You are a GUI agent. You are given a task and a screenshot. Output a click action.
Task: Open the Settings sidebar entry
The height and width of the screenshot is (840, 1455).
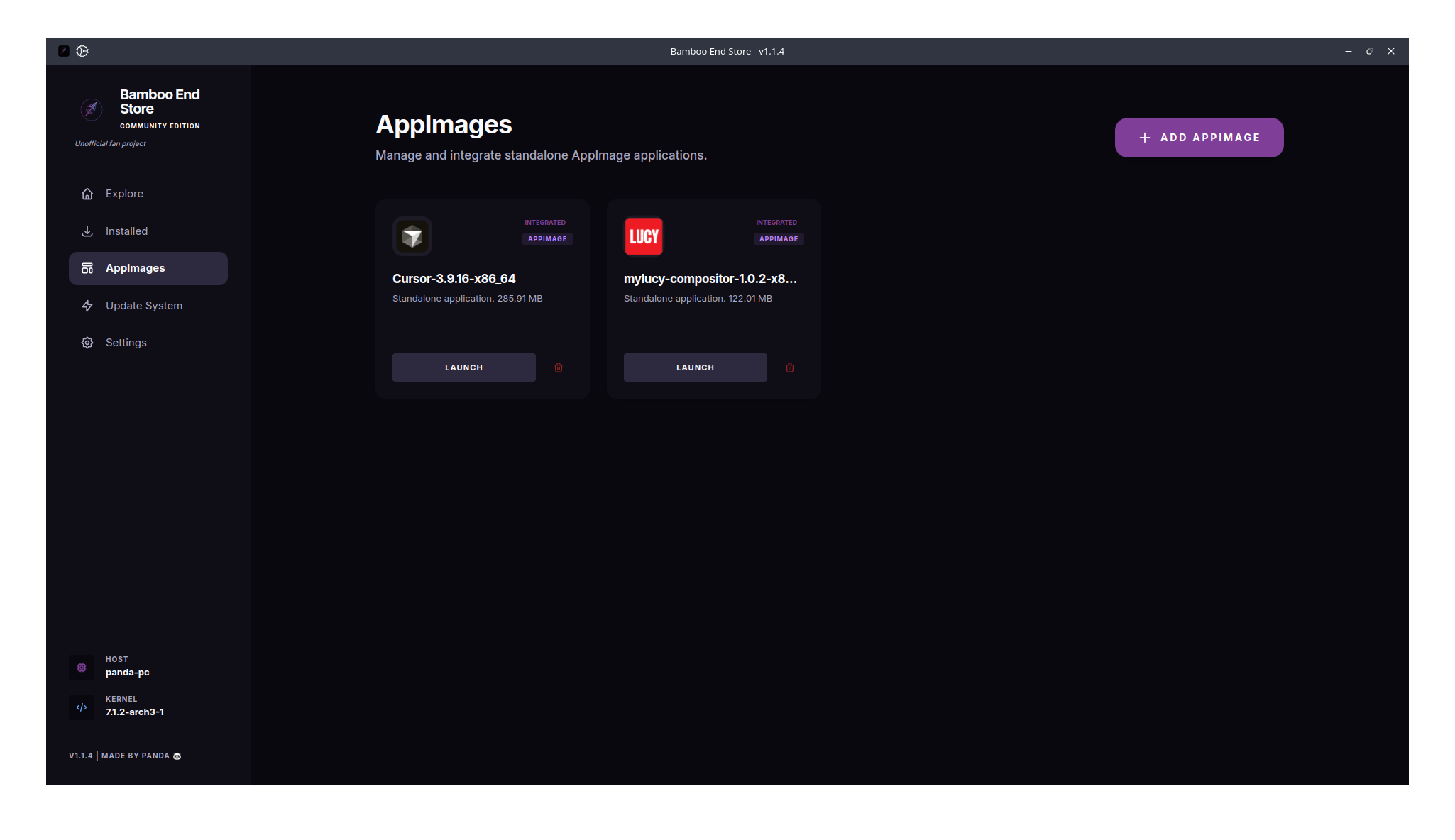click(148, 343)
